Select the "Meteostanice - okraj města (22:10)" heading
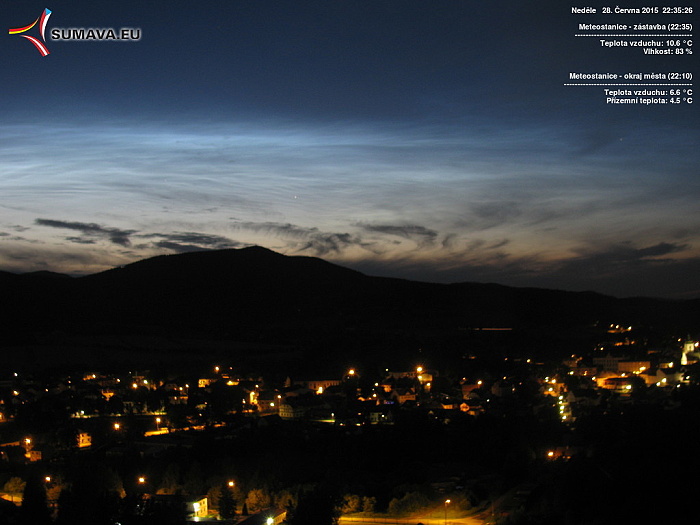700x525 pixels. pyautogui.click(x=630, y=76)
